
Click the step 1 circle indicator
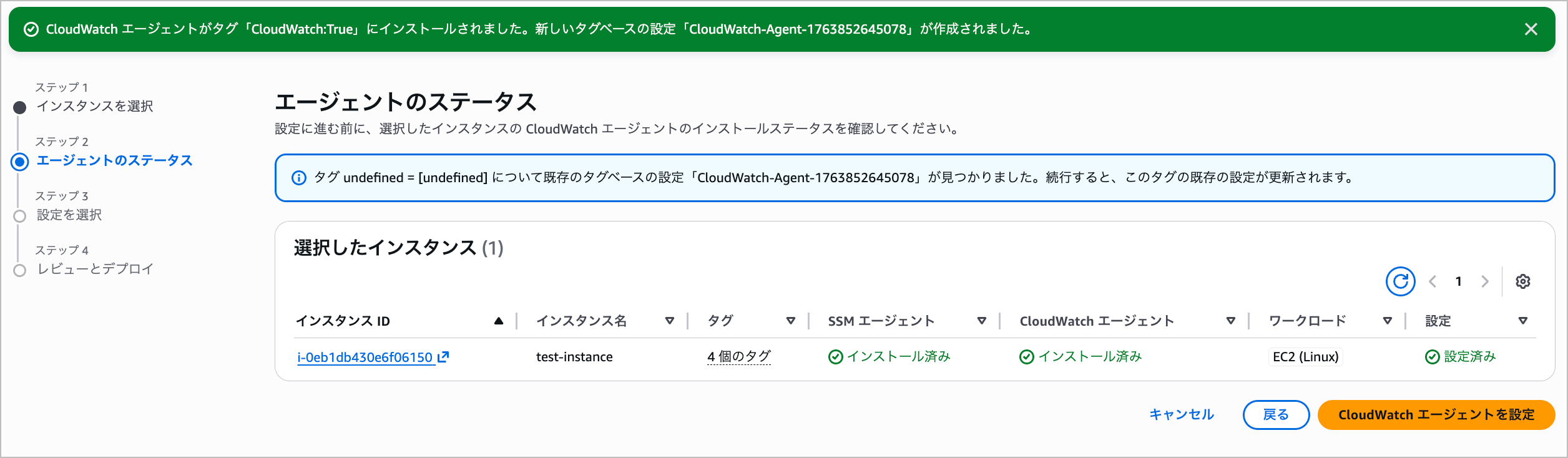tap(20, 108)
